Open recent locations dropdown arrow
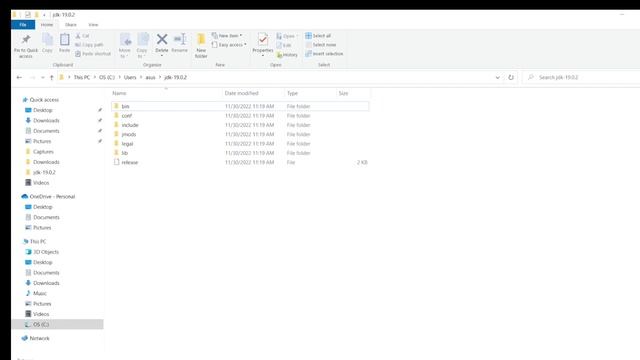This screenshot has width=640, height=360. pyautogui.click(x=42, y=77)
